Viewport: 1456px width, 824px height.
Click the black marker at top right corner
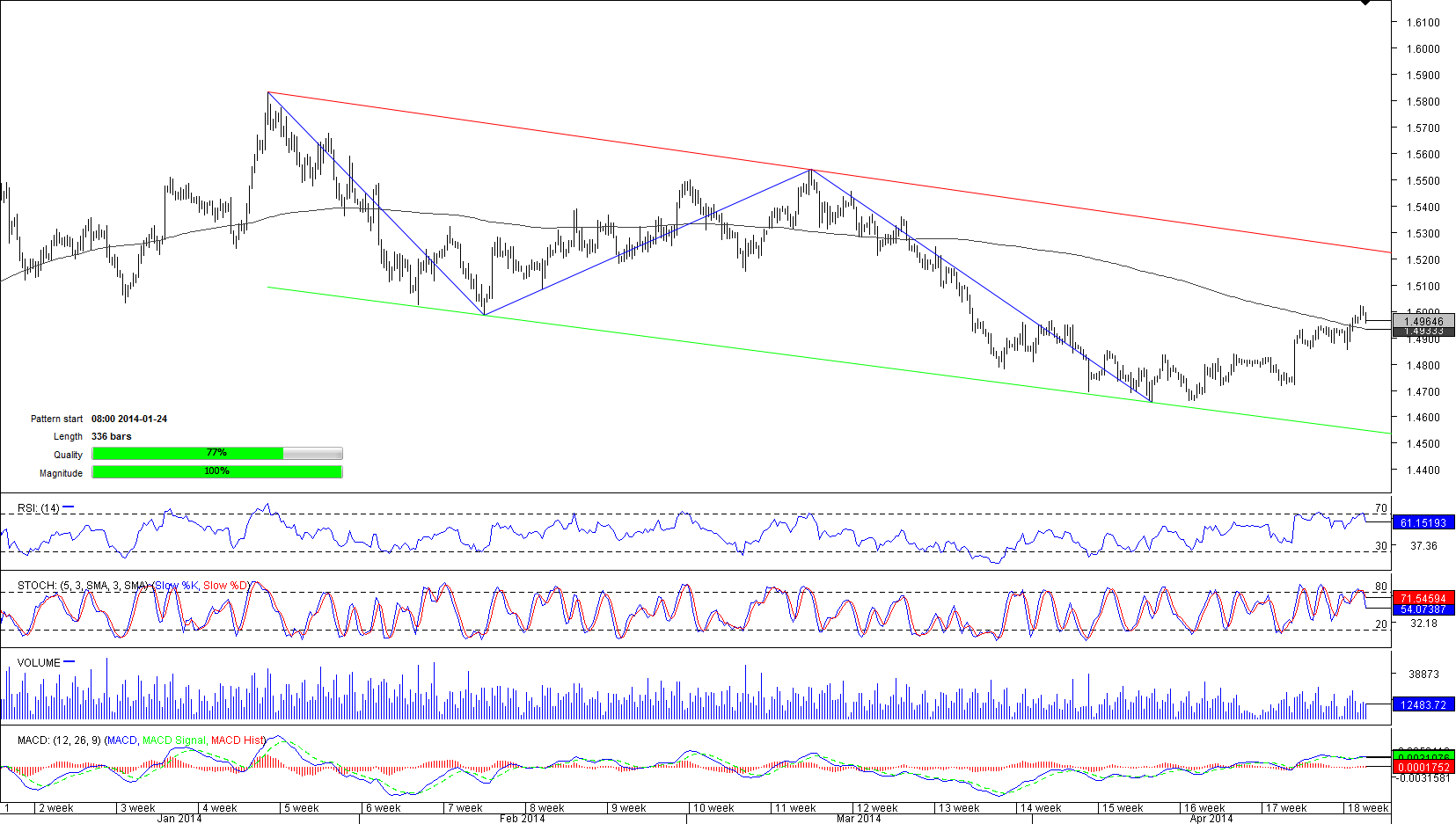1365,3
